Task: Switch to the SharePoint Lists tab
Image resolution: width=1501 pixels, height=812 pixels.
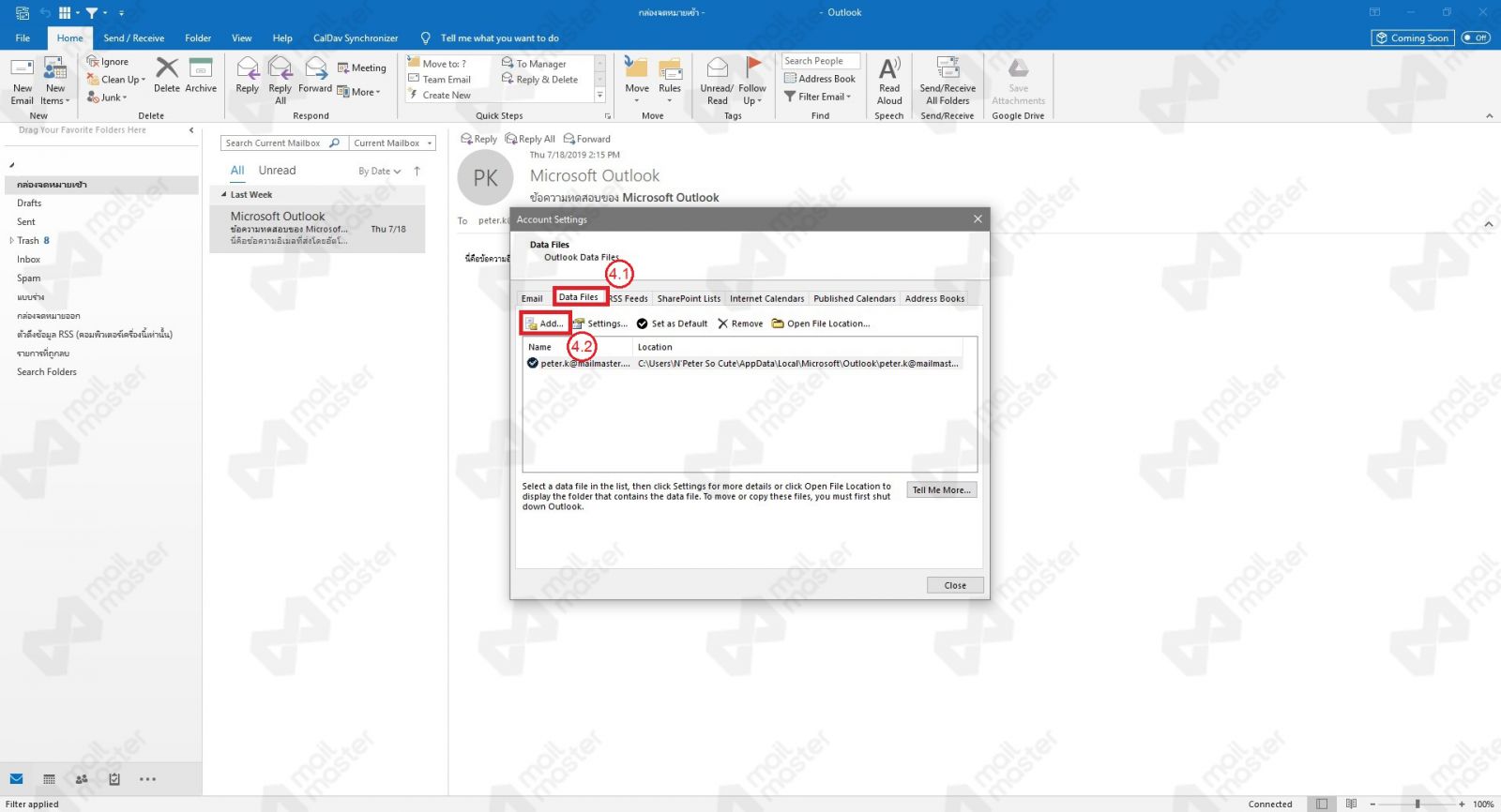Action: [689, 298]
